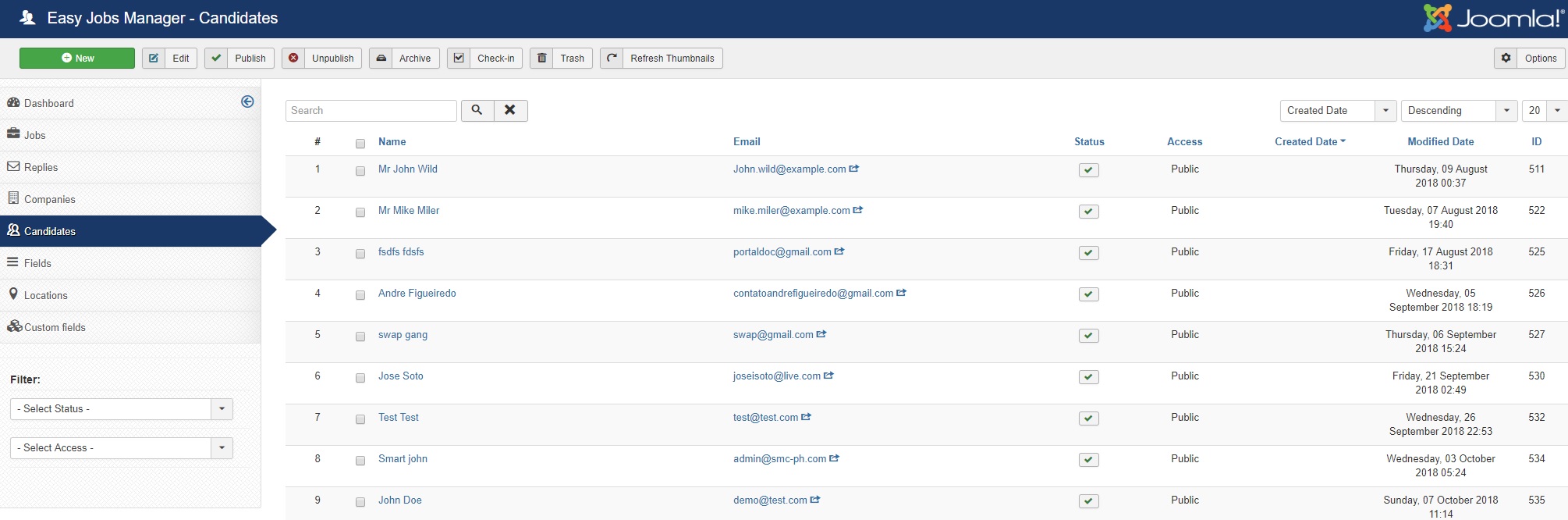Screen dimensions: 1568x520
Task: Sort by Email column header
Action: 747,141
